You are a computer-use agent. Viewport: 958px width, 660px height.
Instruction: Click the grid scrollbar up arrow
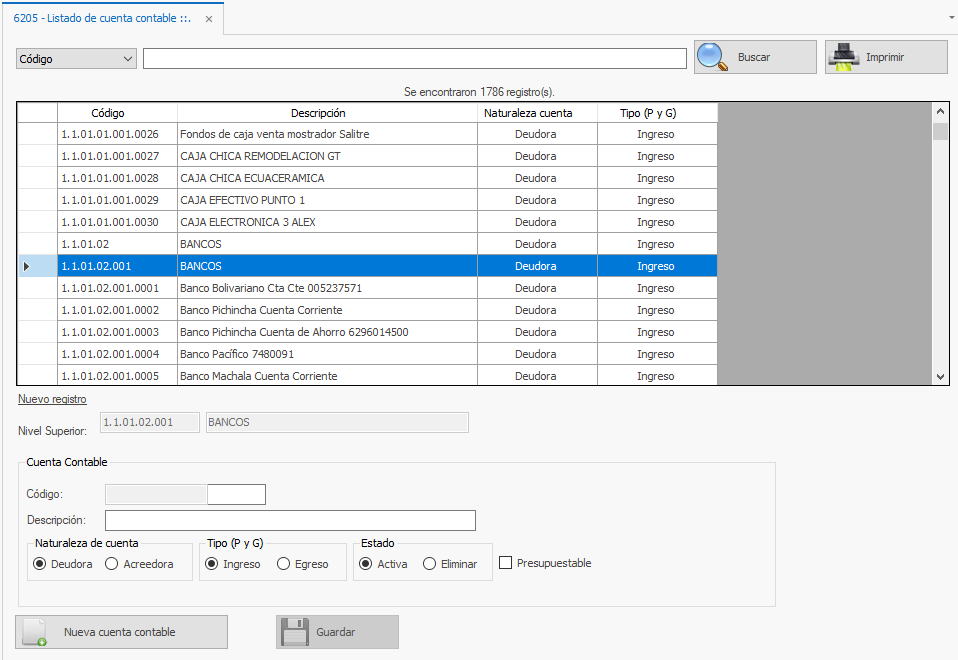[940, 111]
